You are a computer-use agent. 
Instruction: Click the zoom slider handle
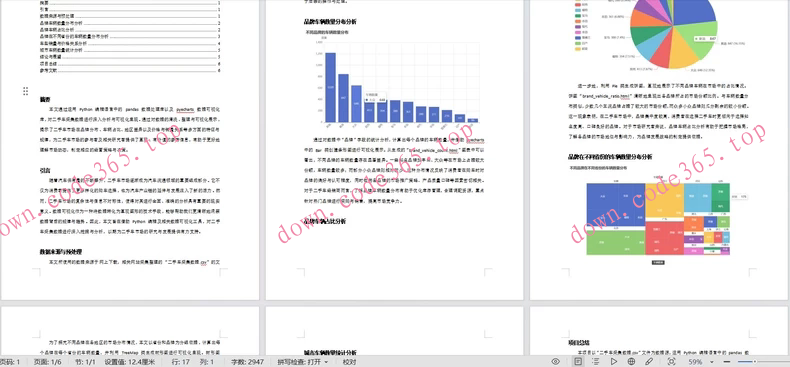click(755, 362)
